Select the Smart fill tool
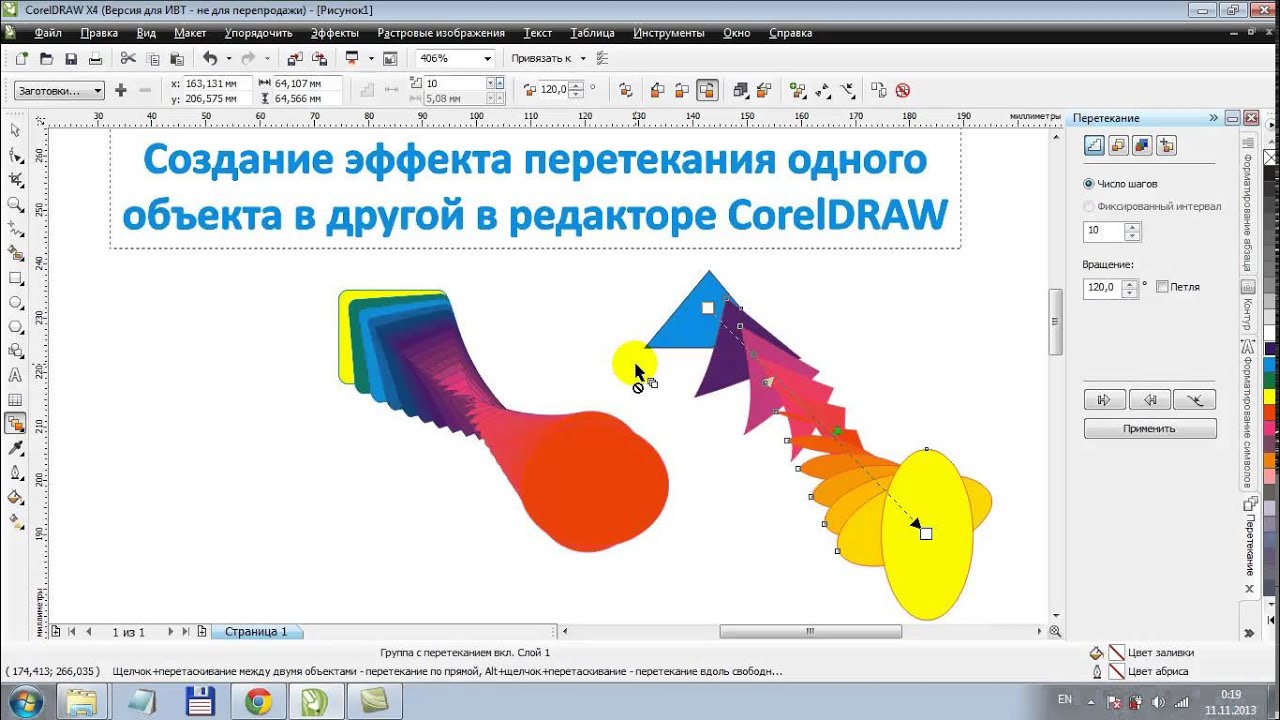This screenshot has width=1280, height=720. [15, 253]
